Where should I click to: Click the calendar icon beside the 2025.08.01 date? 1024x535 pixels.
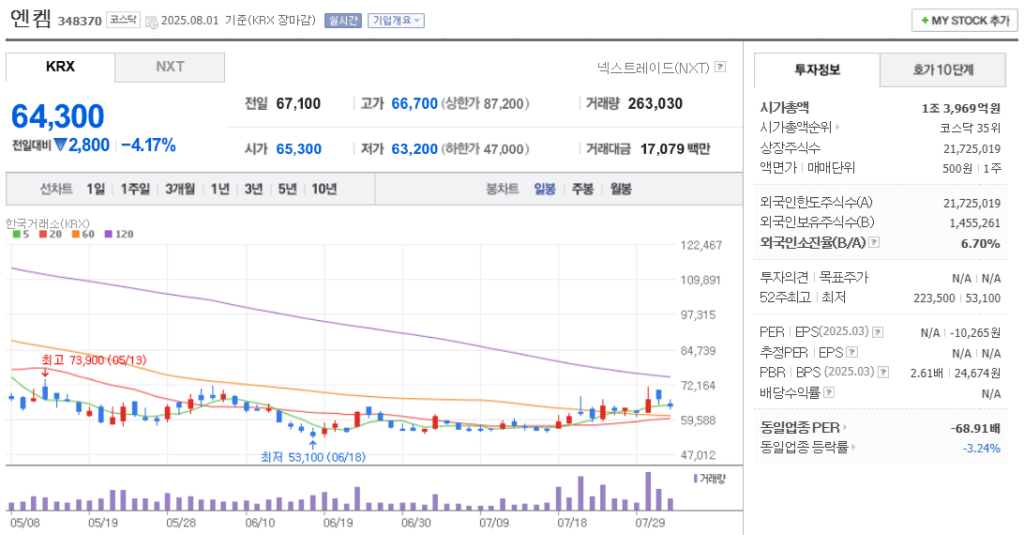tap(151, 22)
